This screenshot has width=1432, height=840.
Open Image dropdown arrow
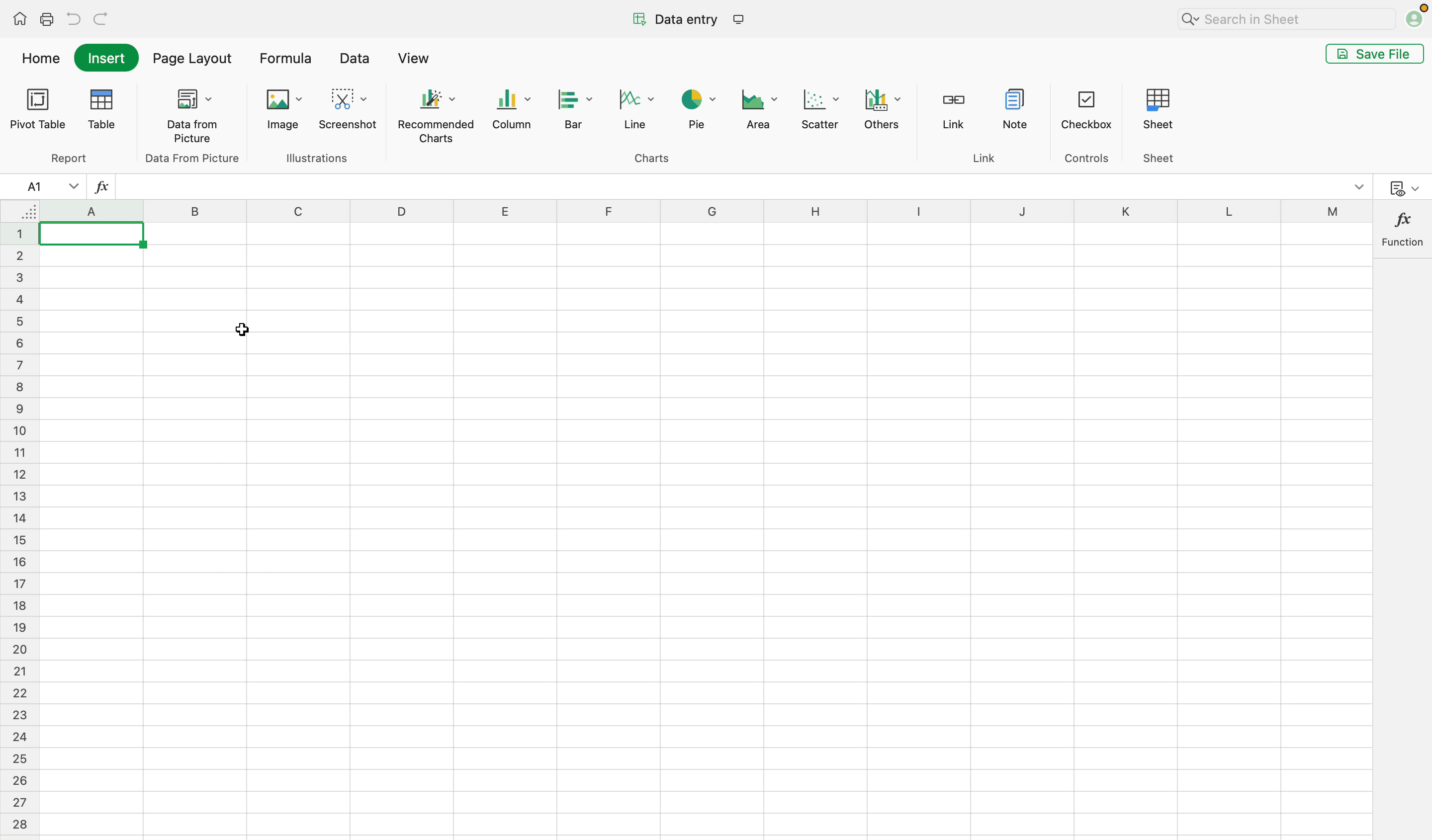(x=299, y=99)
